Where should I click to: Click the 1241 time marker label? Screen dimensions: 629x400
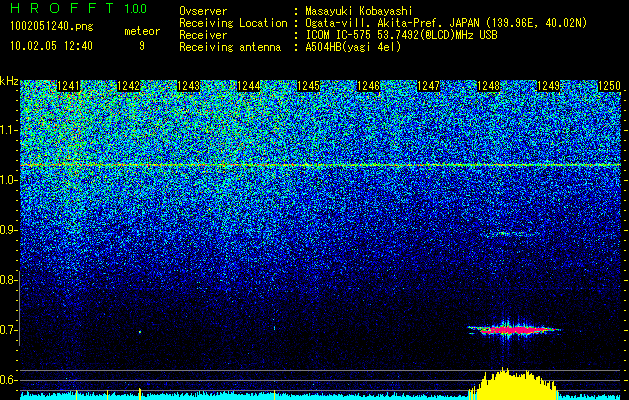(x=69, y=86)
